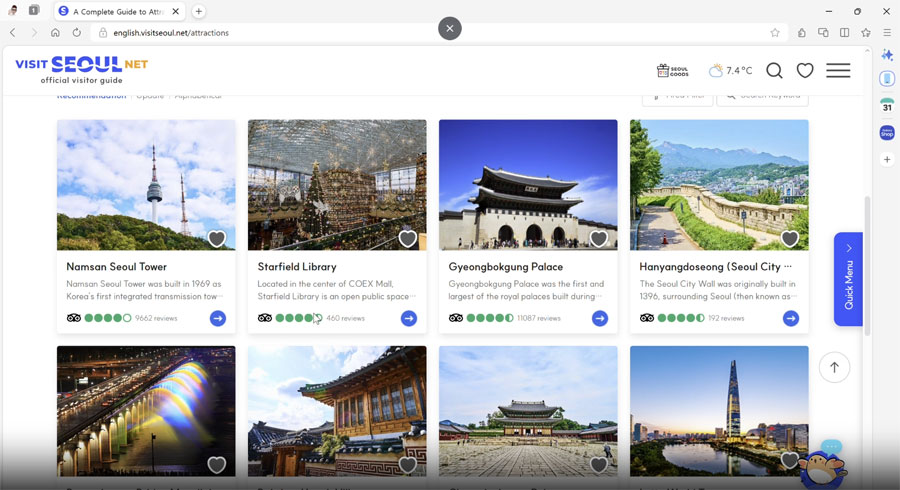
Task: Click 11087 reviews text
Action: click(x=538, y=318)
